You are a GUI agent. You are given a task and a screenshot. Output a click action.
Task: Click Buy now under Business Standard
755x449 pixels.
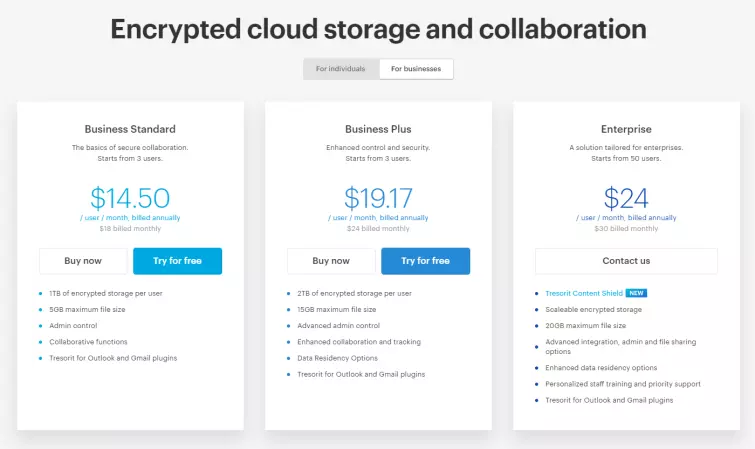coord(83,261)
